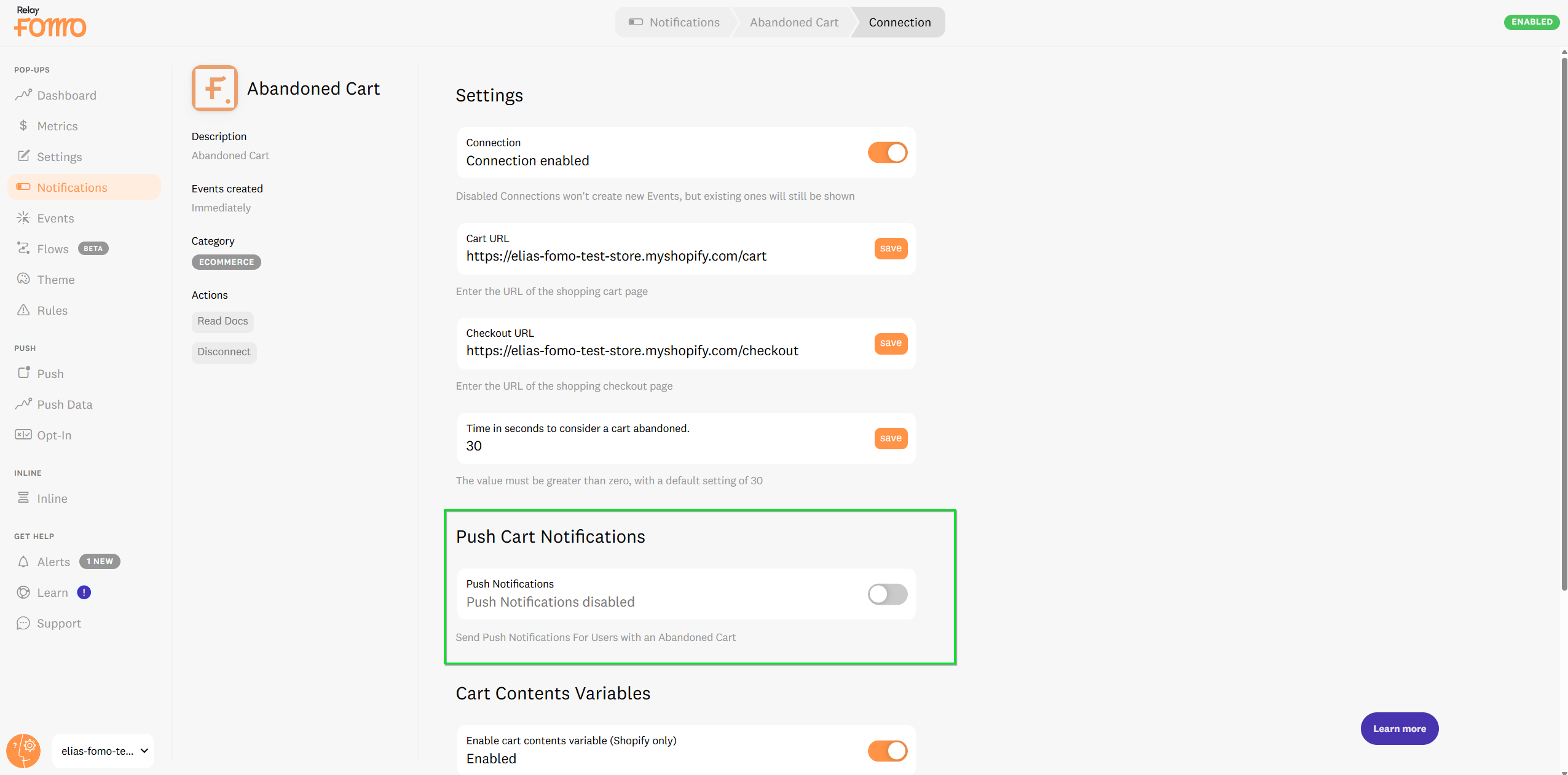Click the Support chat bubble icon
This screenshot has width=1568, height=775.
[23, 623]
